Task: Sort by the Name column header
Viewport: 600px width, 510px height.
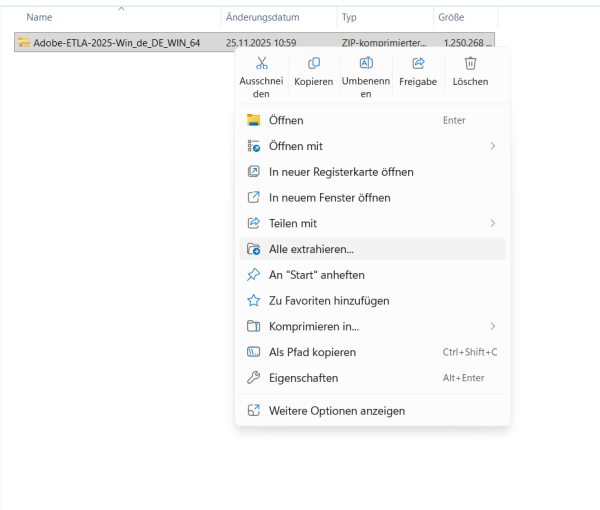Action: pos(40,18)
